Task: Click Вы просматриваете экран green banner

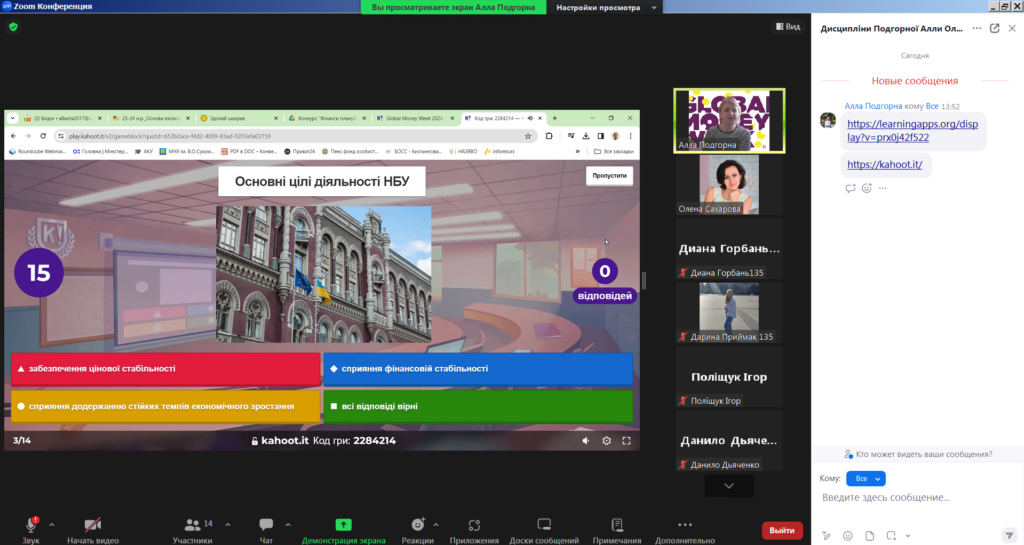Action: (453, 7)
